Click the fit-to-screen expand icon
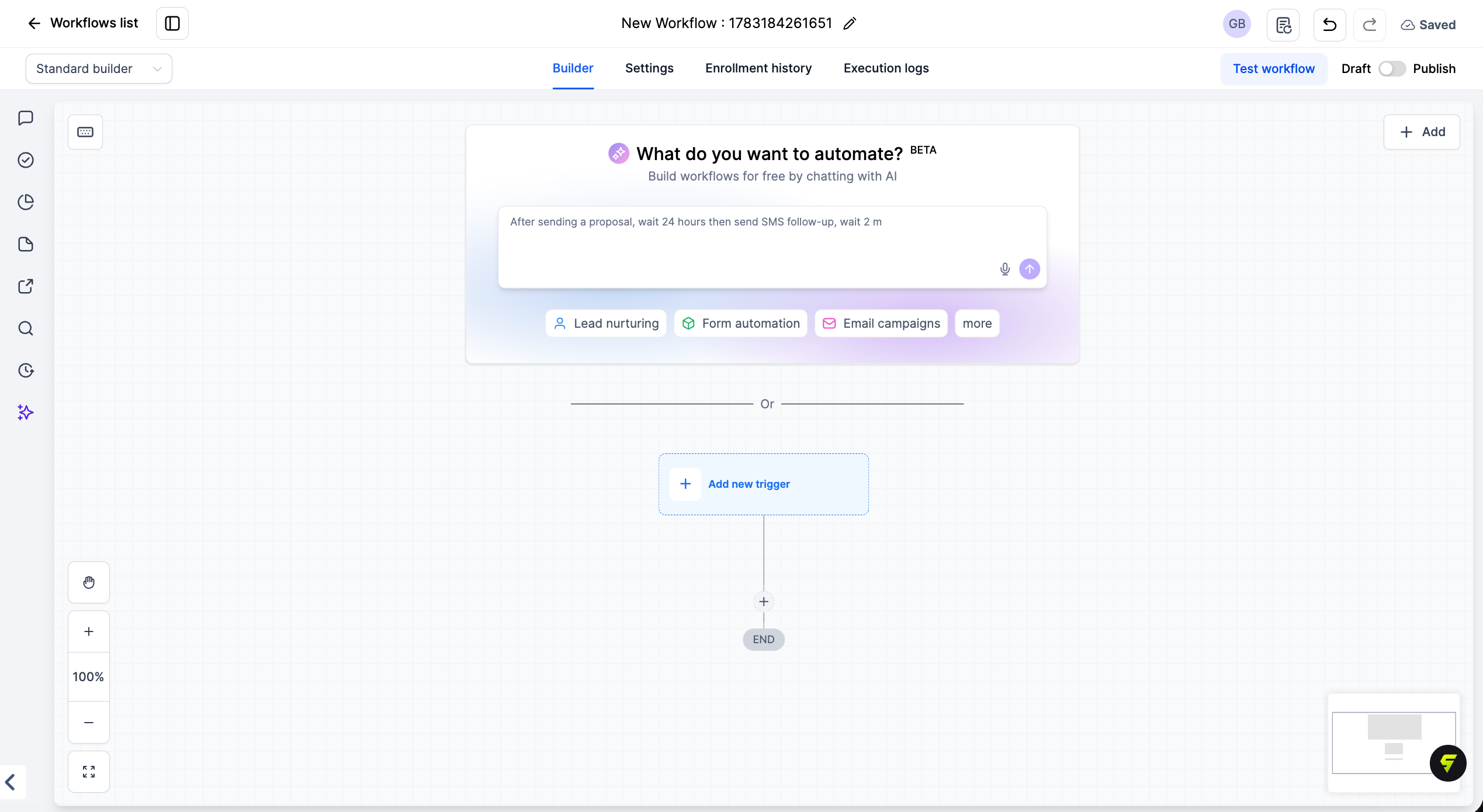 coord(89,772)
